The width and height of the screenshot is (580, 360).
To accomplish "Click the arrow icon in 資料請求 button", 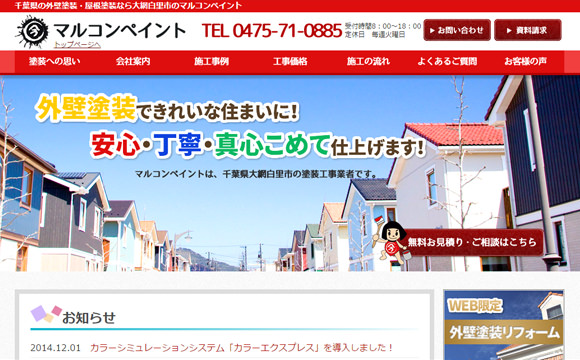I will coord(509,31).
